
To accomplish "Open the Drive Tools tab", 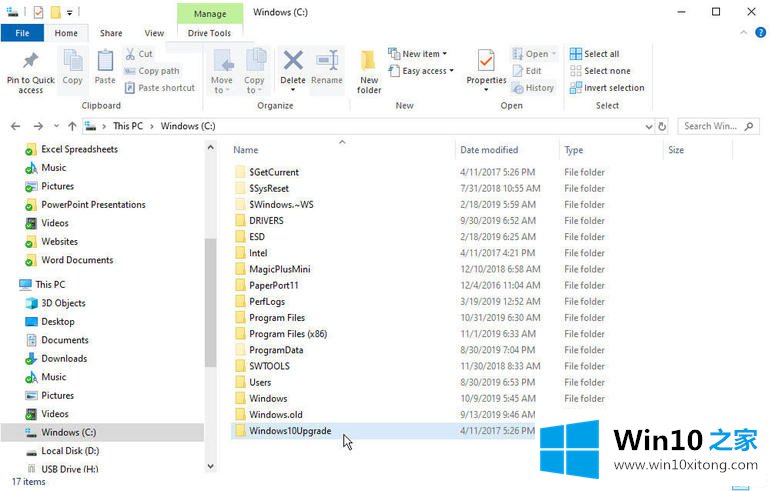I will (209, 33).
